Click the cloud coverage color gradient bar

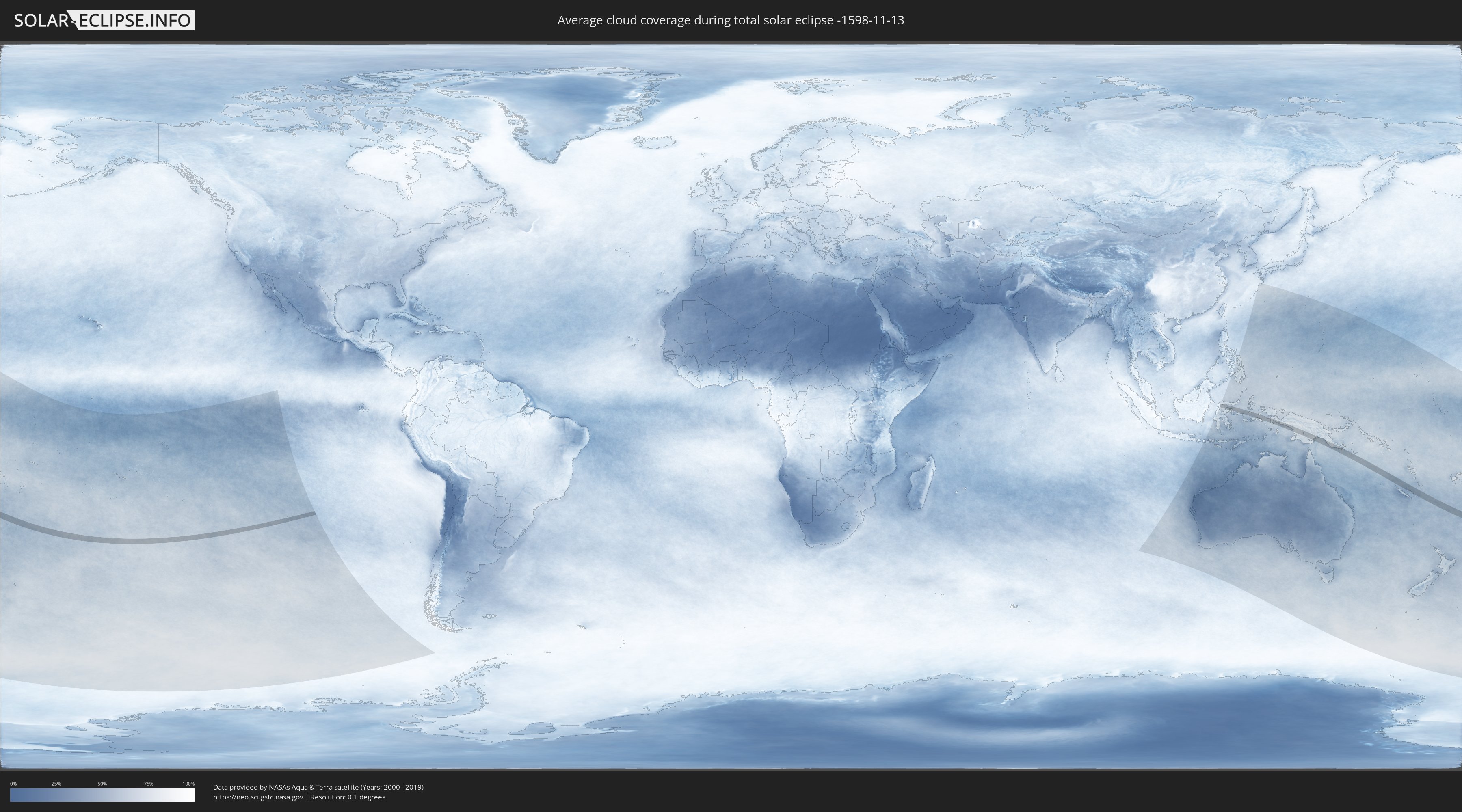[x=102, y=795]
